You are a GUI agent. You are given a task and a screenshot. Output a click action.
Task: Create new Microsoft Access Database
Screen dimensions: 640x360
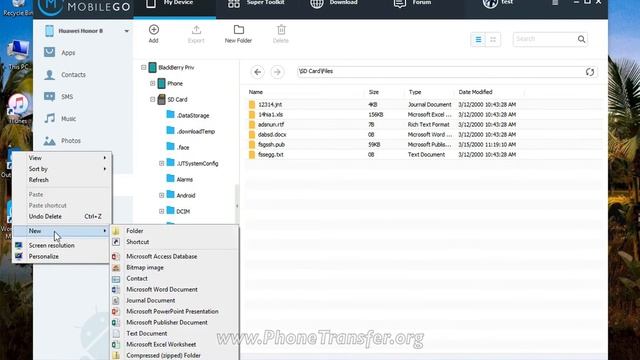174,257
